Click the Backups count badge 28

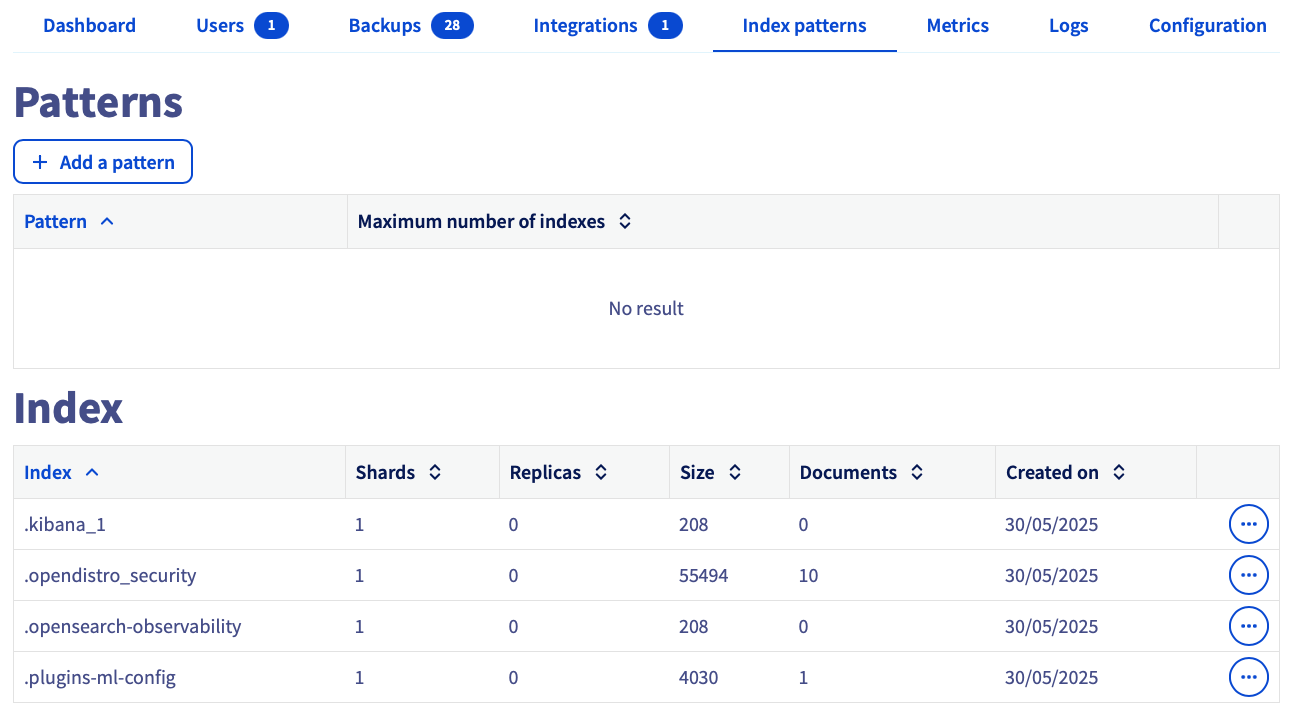[452, 26]
